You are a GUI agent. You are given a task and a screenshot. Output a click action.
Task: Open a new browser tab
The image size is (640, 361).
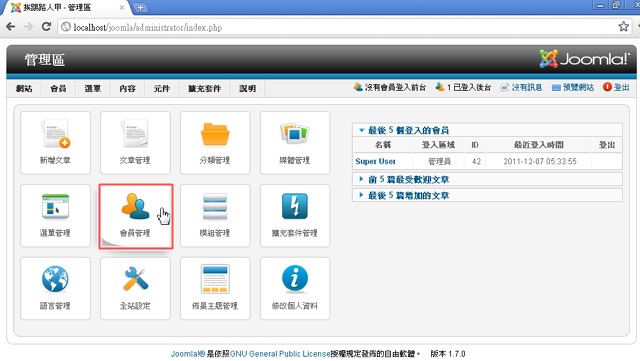(x=140, y=7)
